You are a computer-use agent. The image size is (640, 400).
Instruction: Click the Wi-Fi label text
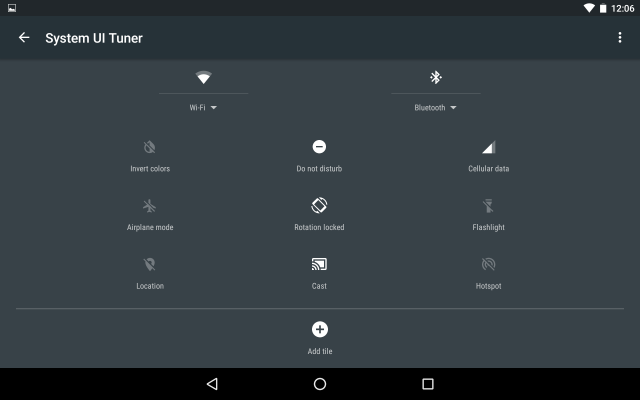(x=198, y=108)
